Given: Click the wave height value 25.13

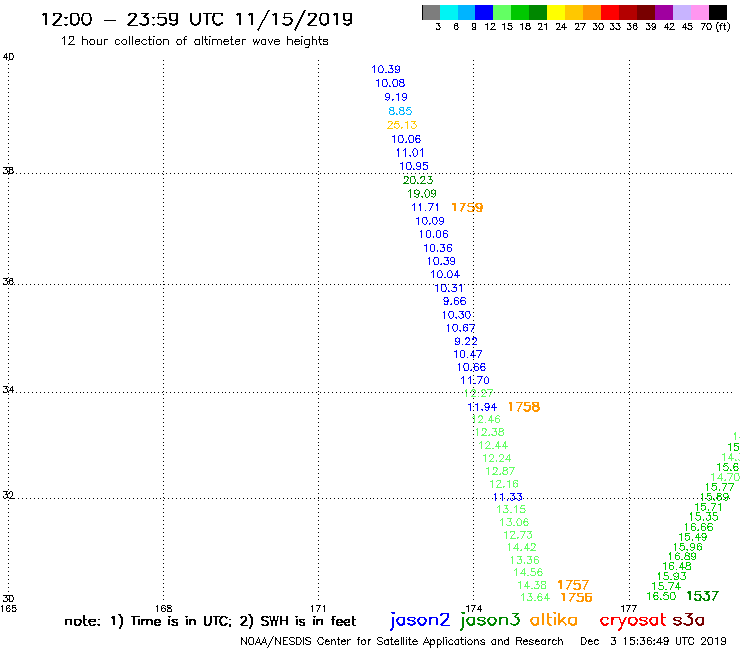Looking at the screenshot, I should [x=402, y=125].
